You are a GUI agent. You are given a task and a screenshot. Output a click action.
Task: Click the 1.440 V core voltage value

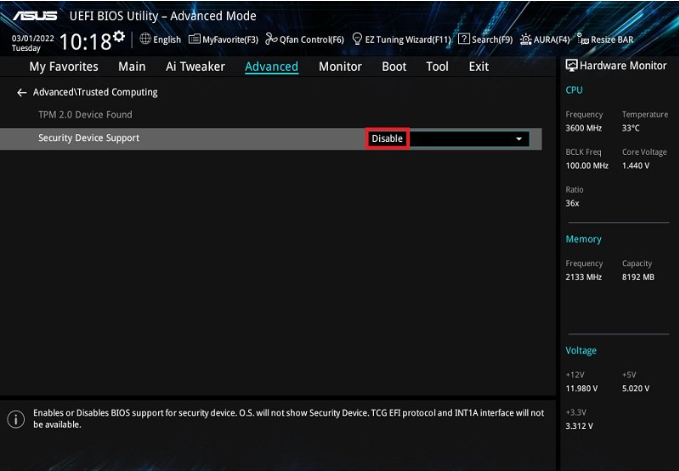click(636, 166)
